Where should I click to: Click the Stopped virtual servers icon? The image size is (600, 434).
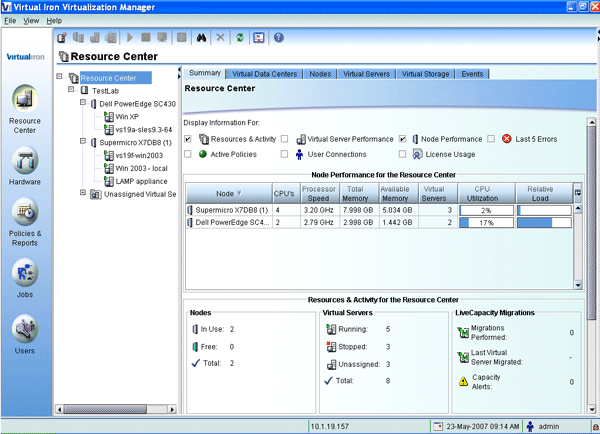click(x=331, y=346)
